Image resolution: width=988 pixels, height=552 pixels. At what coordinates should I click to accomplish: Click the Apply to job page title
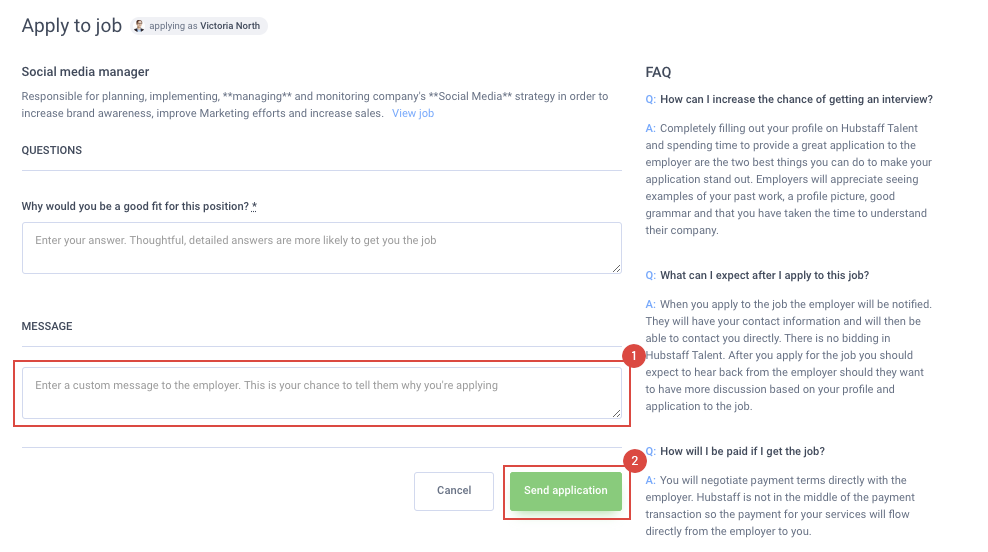pos(72,26)
